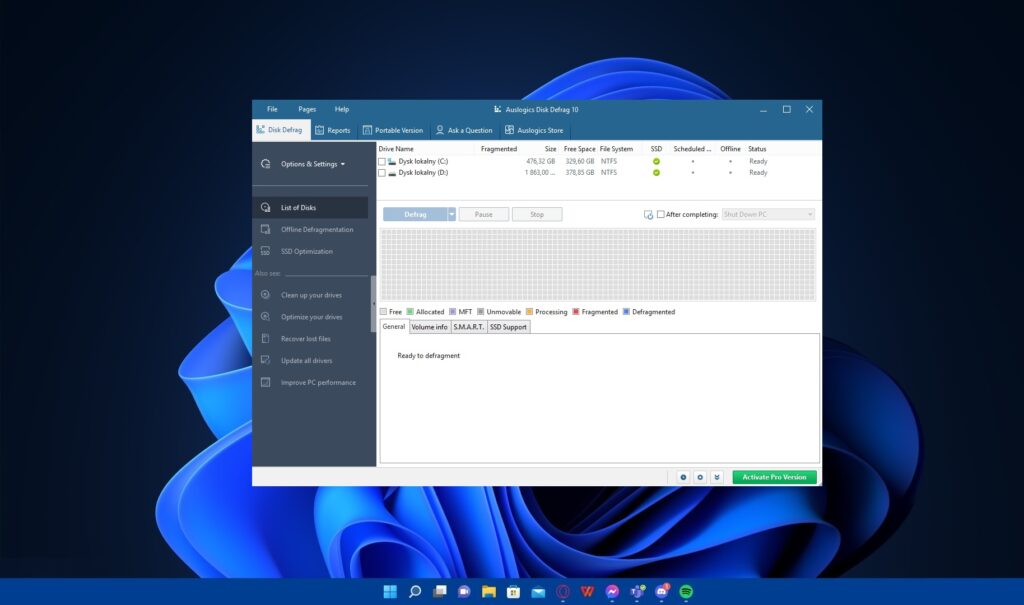Click the drive icon for Dysk lokalny (D:)

point(392,172)
